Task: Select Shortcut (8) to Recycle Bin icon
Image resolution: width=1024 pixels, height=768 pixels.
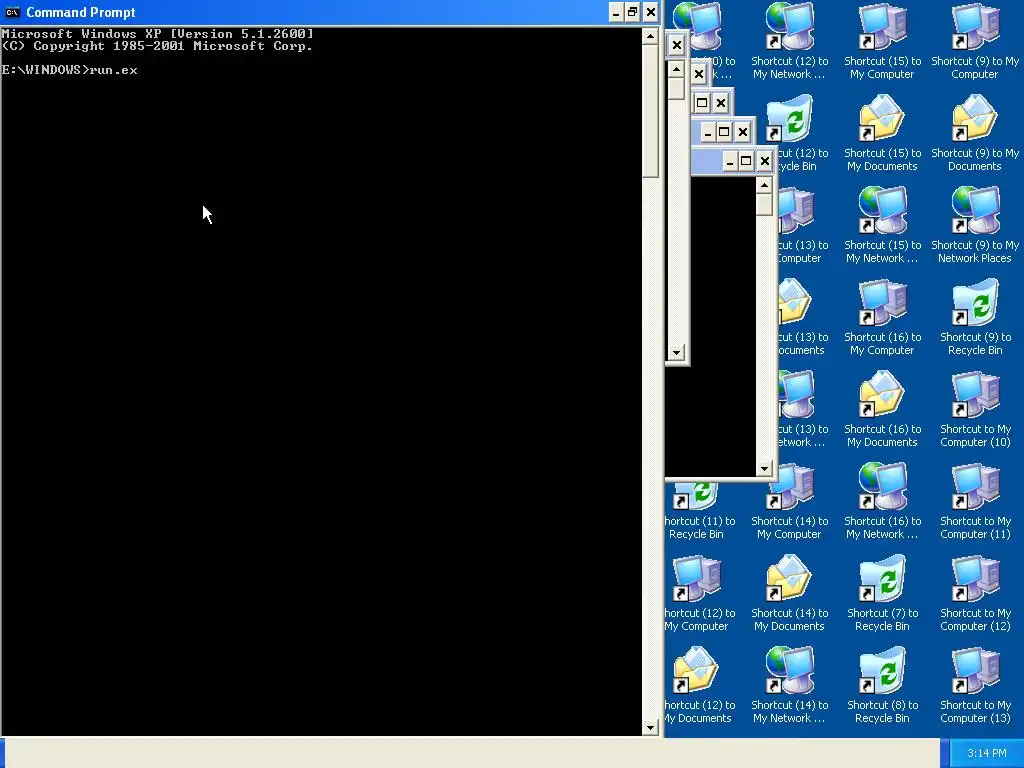Action: pyautogui.click(x=882, y=686)
